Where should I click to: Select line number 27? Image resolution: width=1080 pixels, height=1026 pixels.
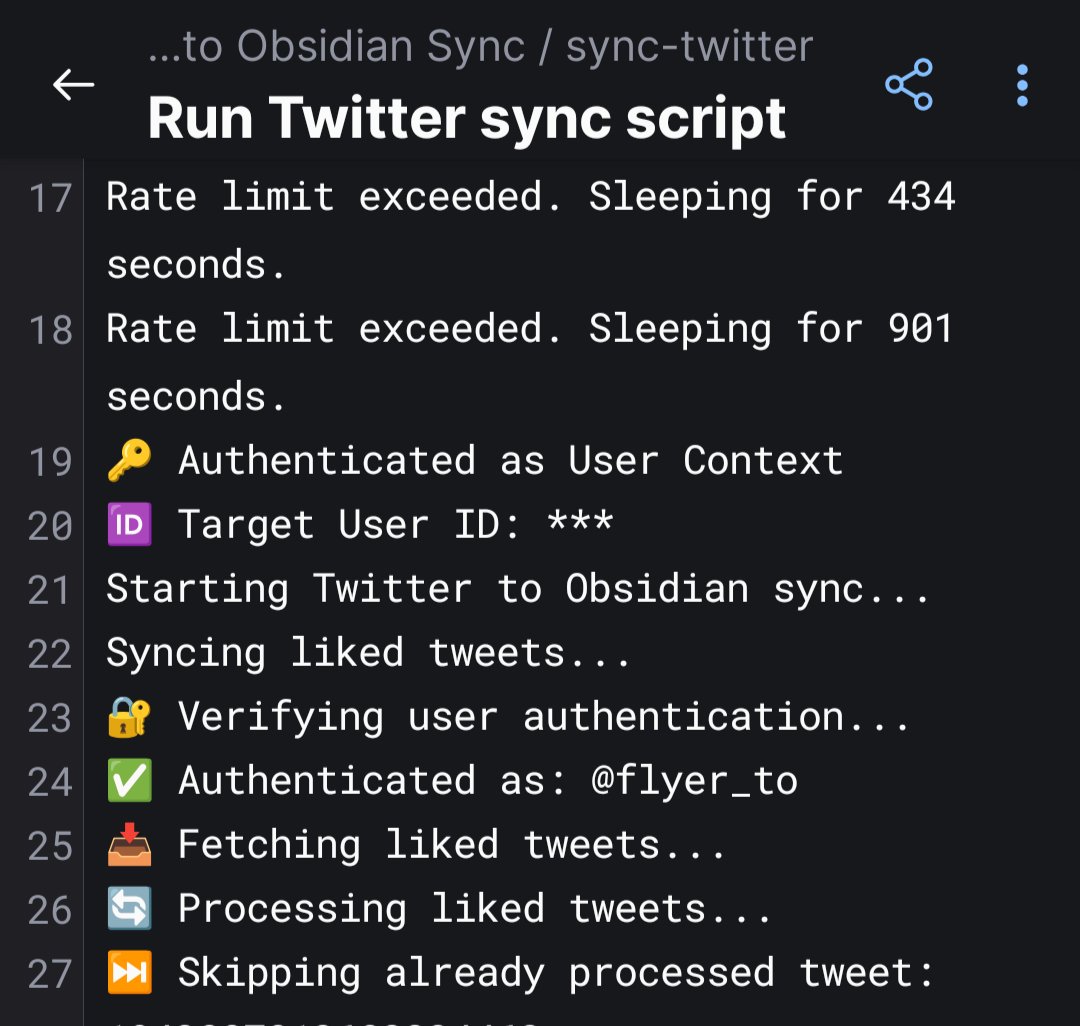click(x=50, y=974)
